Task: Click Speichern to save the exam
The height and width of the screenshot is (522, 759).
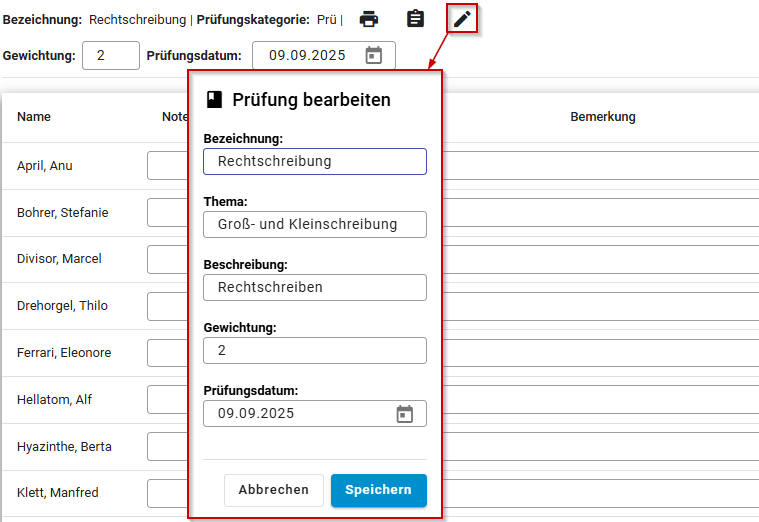Action: (x=379, y=490)
